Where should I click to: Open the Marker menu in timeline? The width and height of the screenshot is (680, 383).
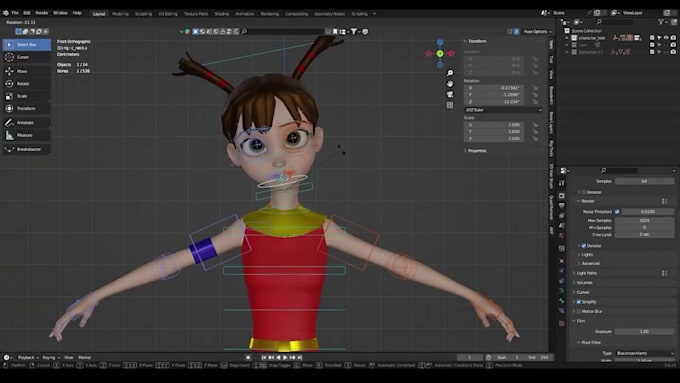coord(85,357)
